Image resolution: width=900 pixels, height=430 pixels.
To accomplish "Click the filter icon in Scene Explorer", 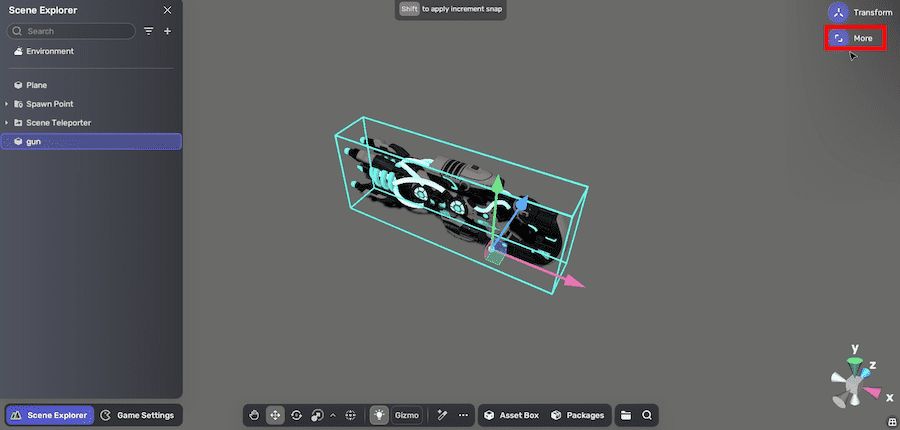I will (149, 31).
